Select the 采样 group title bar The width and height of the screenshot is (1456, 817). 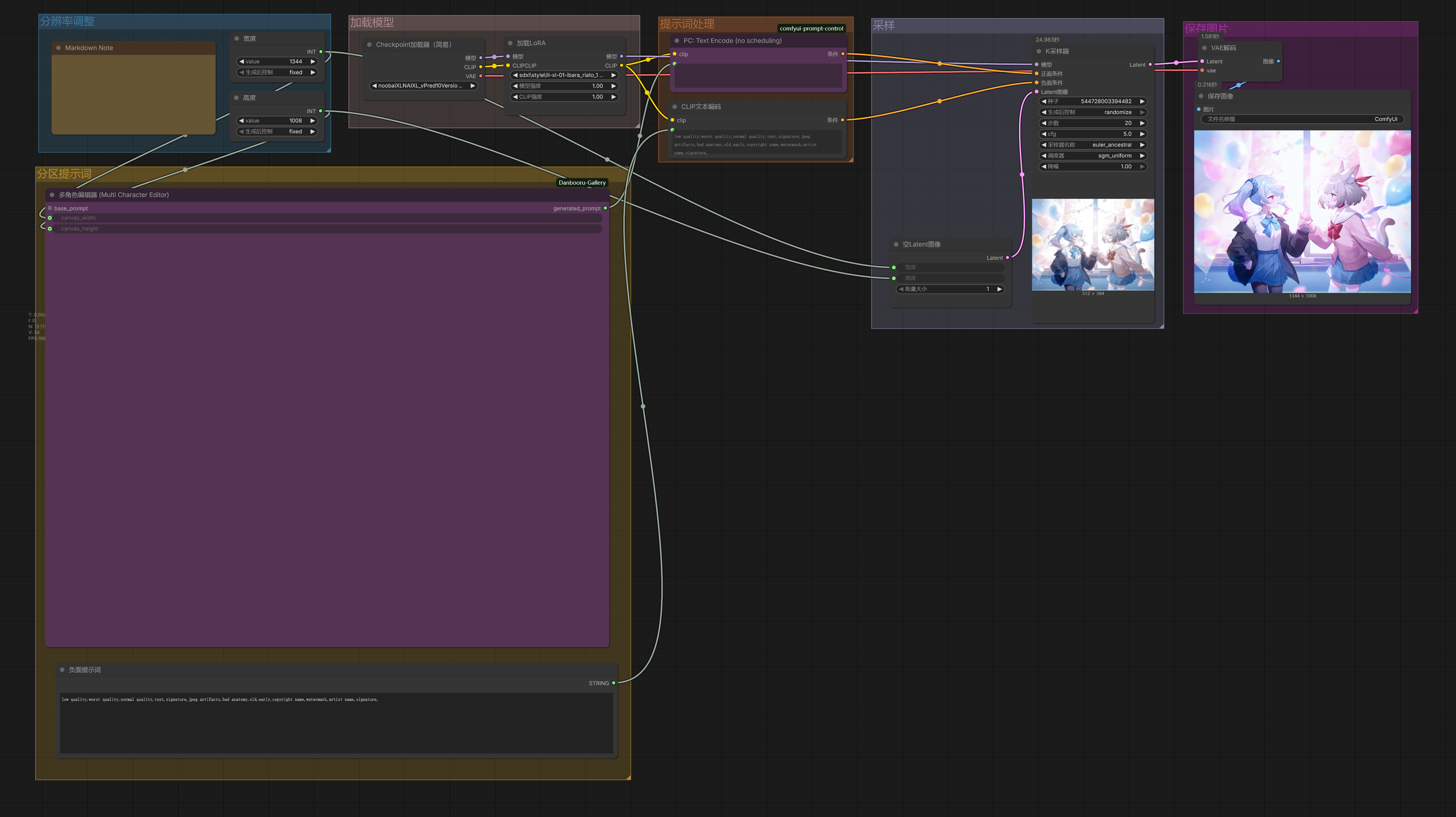point(885,25)
